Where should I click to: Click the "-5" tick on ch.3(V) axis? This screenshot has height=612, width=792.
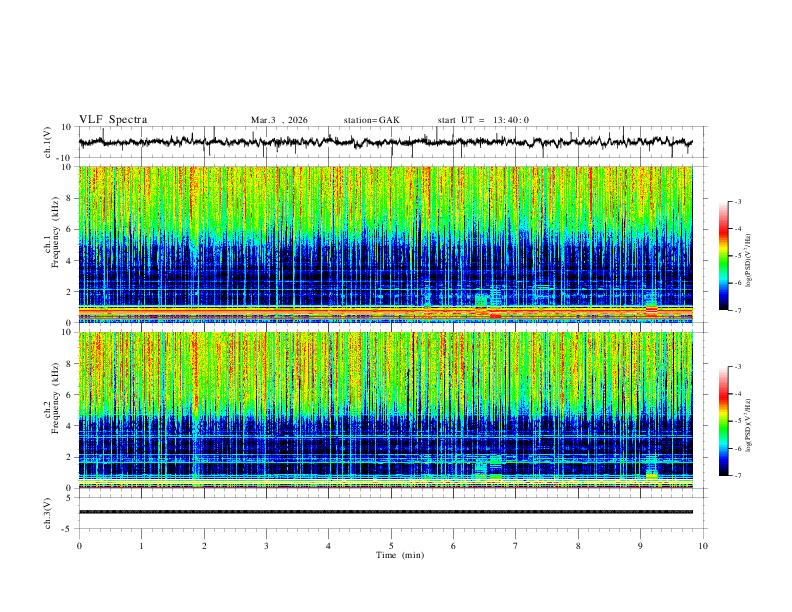pos(68,529)
